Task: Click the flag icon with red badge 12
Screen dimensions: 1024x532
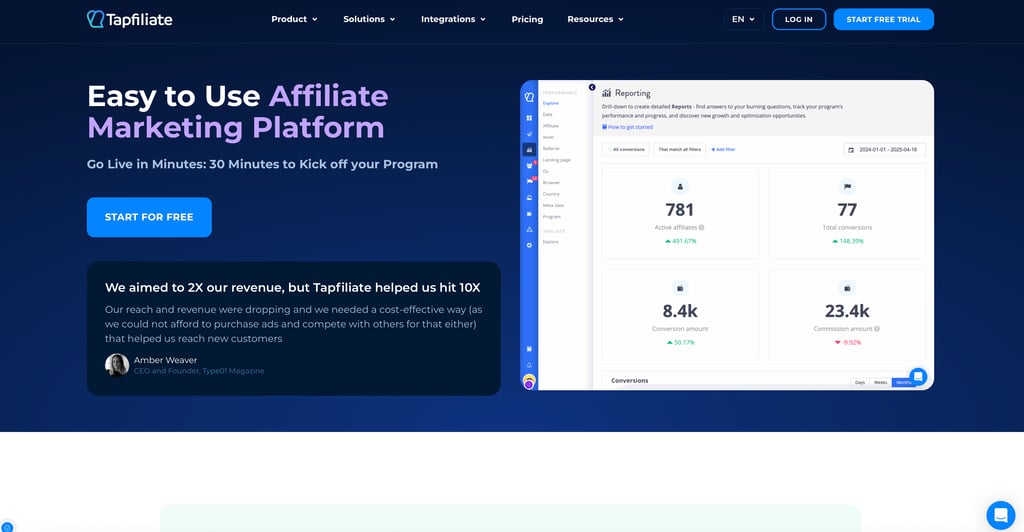Action: [x=530, y=181]
